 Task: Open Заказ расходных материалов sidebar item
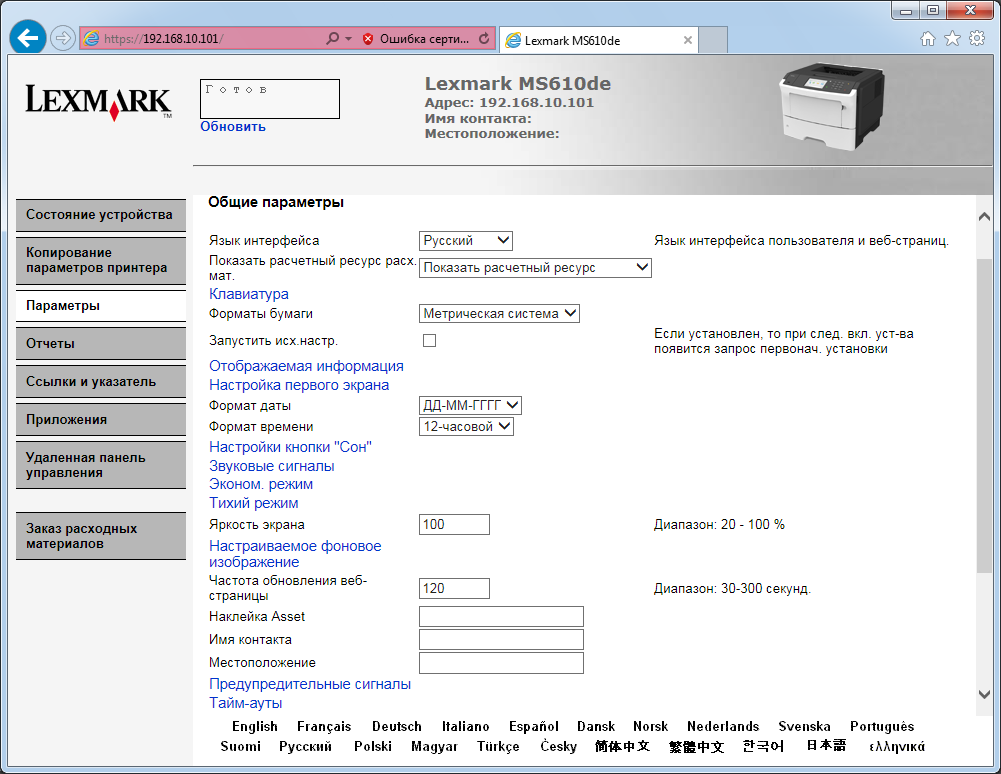(101, 536)
